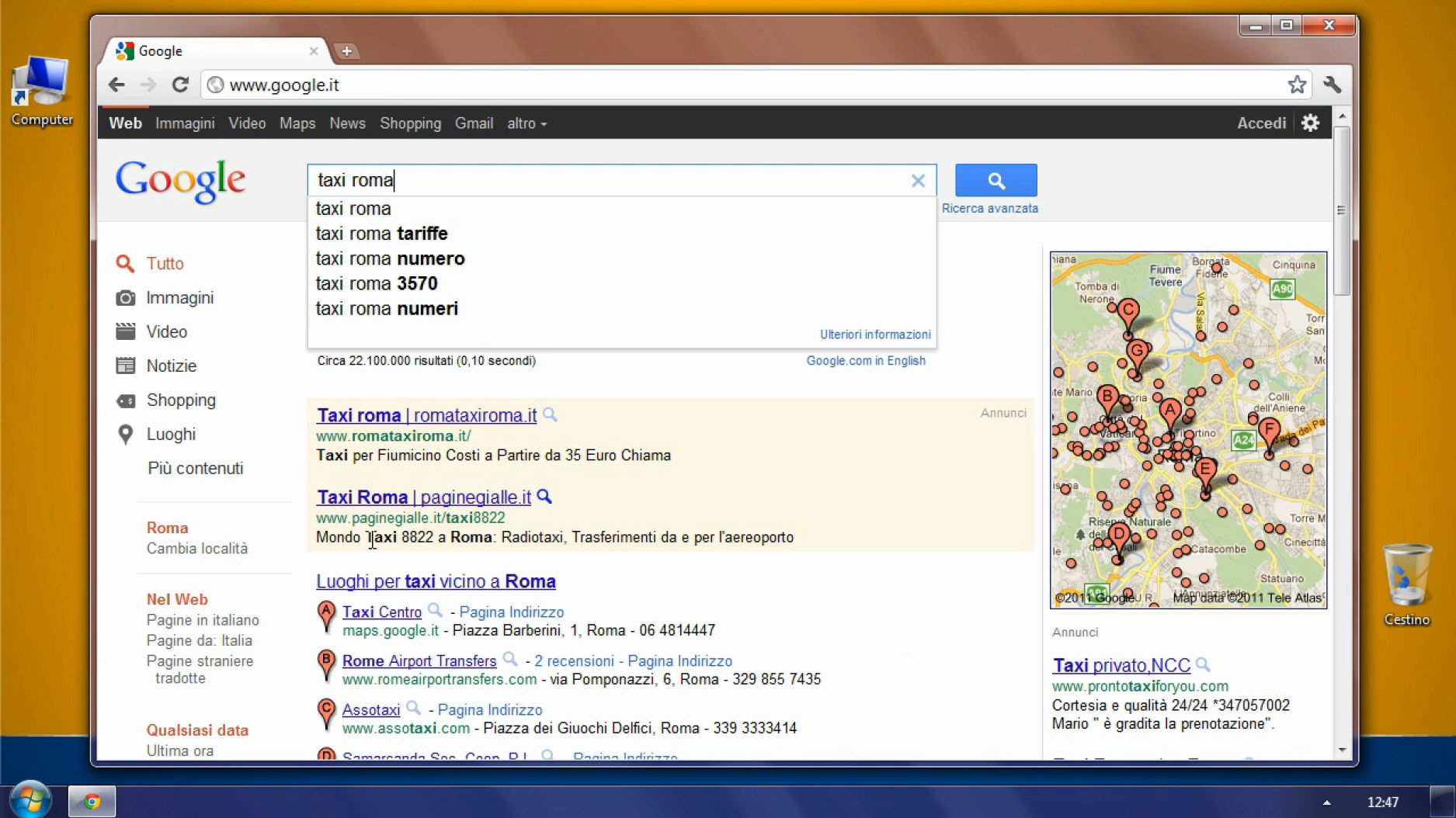The width and height of the screenshot is (1456, 818).
Task: Choose suggestion taxi roma numero
Action: click(621, 258)
